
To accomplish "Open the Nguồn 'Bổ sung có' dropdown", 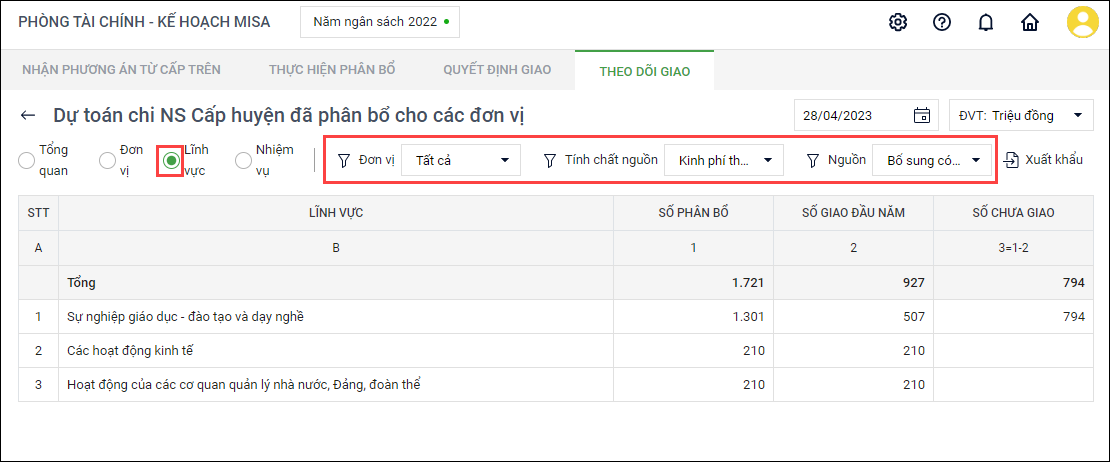I will click(932, 160).
